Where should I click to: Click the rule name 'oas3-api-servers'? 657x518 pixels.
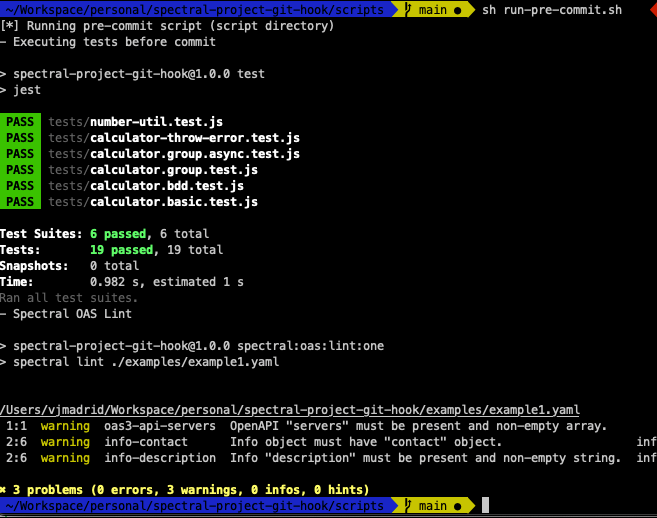(x=160, y=426)
